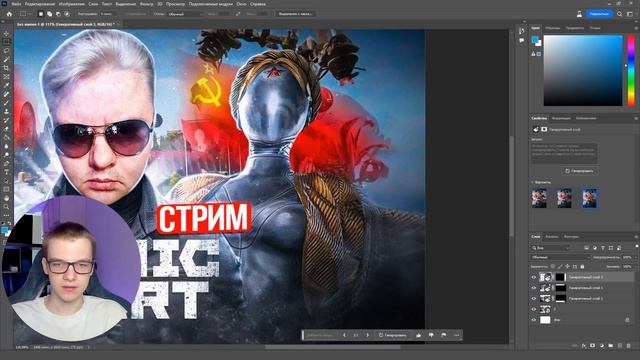Click the thumbs-down icon in contextual task bar
640x360 pixels.
tap(431, 335)
